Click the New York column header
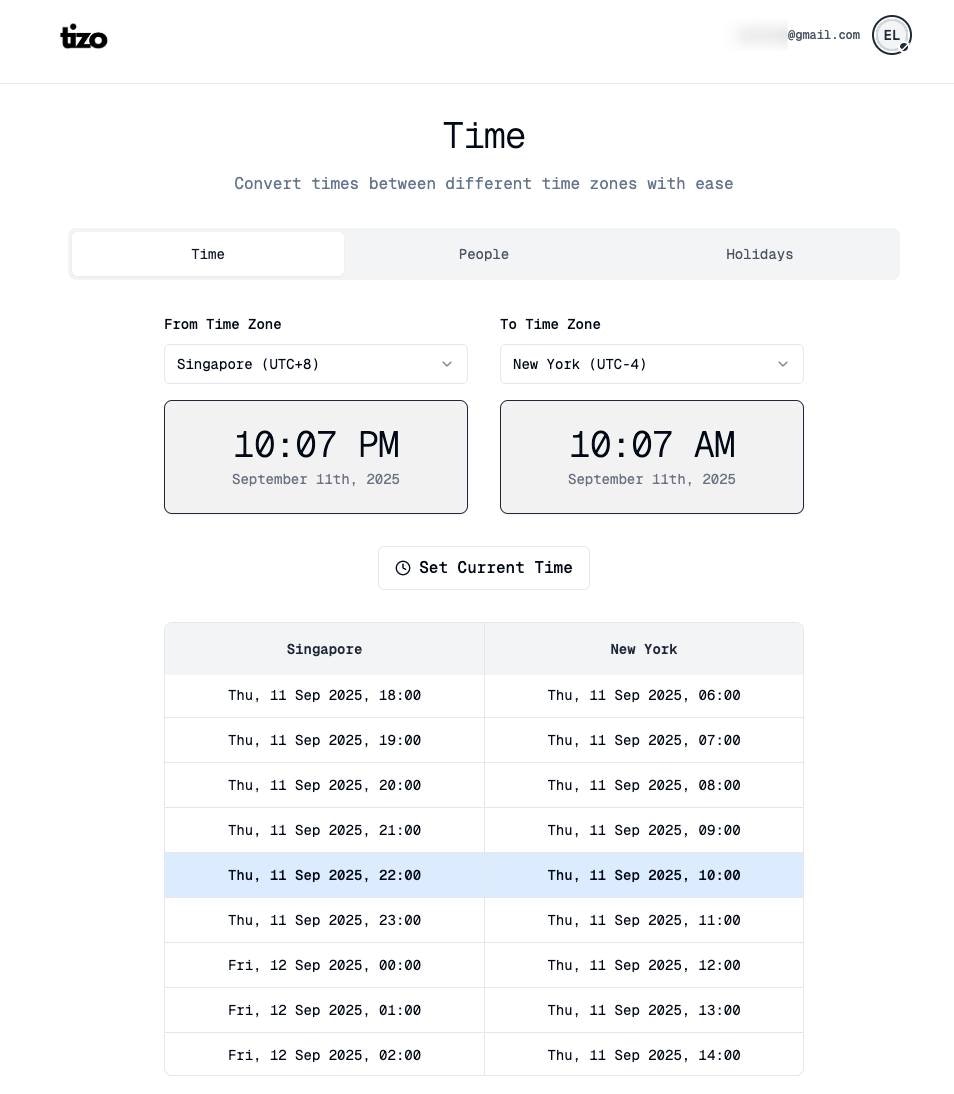954x1094 pixels. (643, 649)
